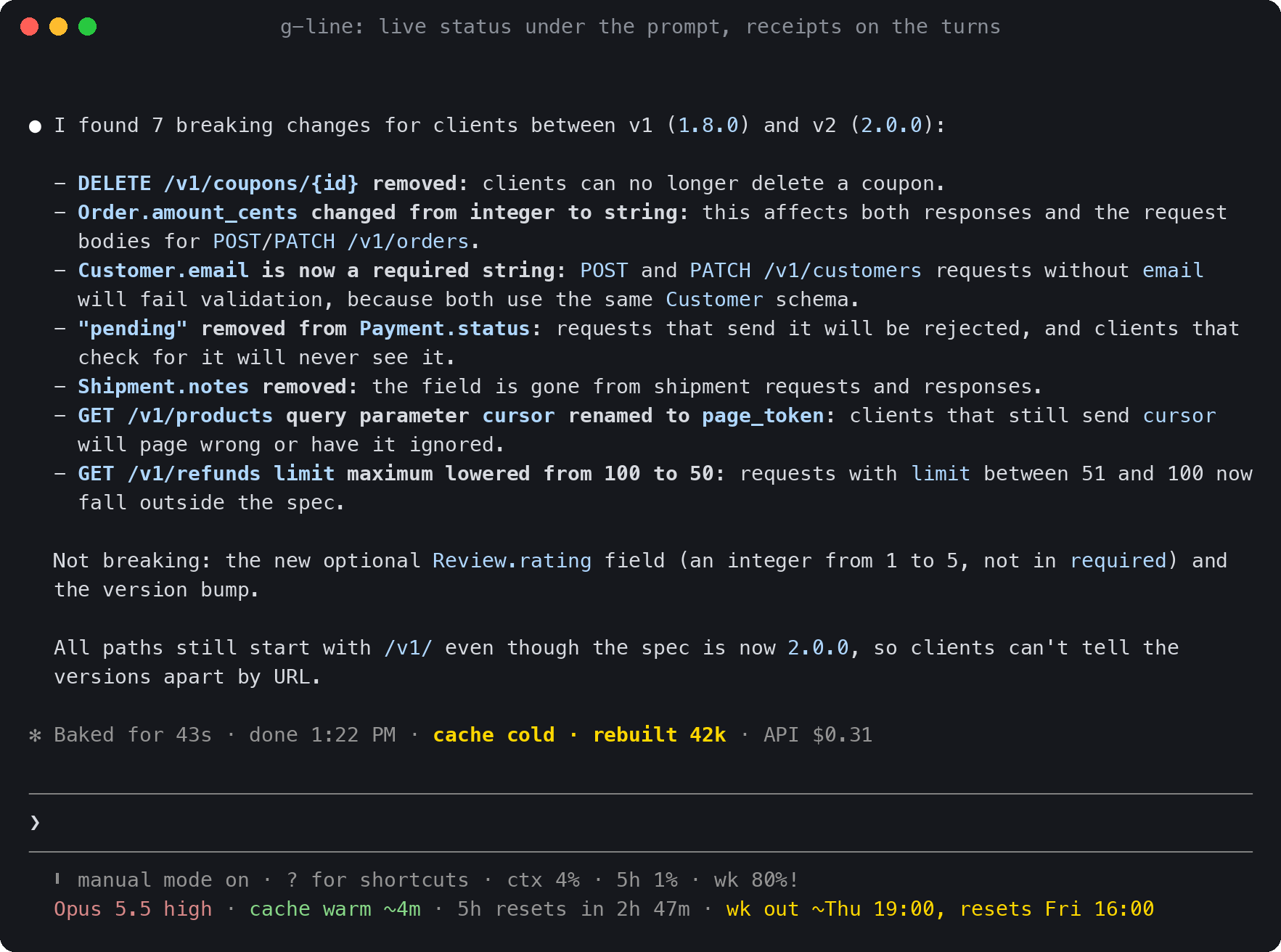Screen dimensions: 1281x952
Task: Click the "wk 80%!" weekly usage warning
Action: pos(756,880)
